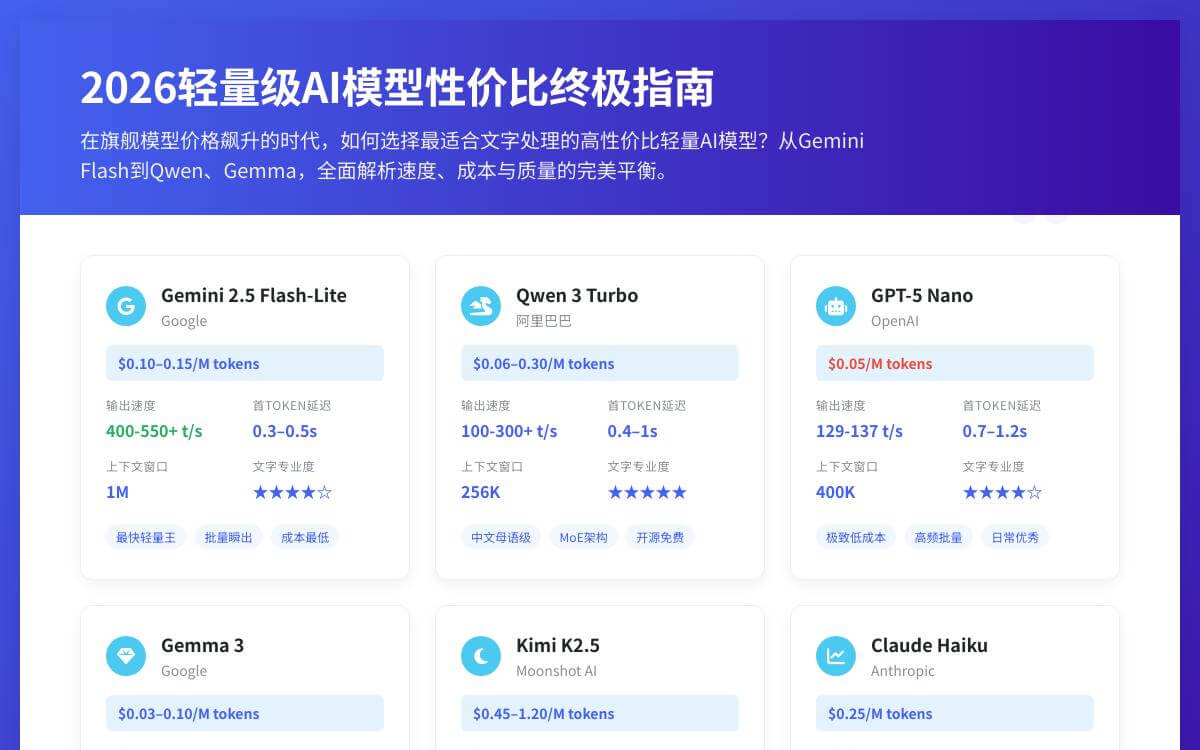Open the Qwen 3 Turbo pricing badge
1200x750 pixels.
click(599, 363)
